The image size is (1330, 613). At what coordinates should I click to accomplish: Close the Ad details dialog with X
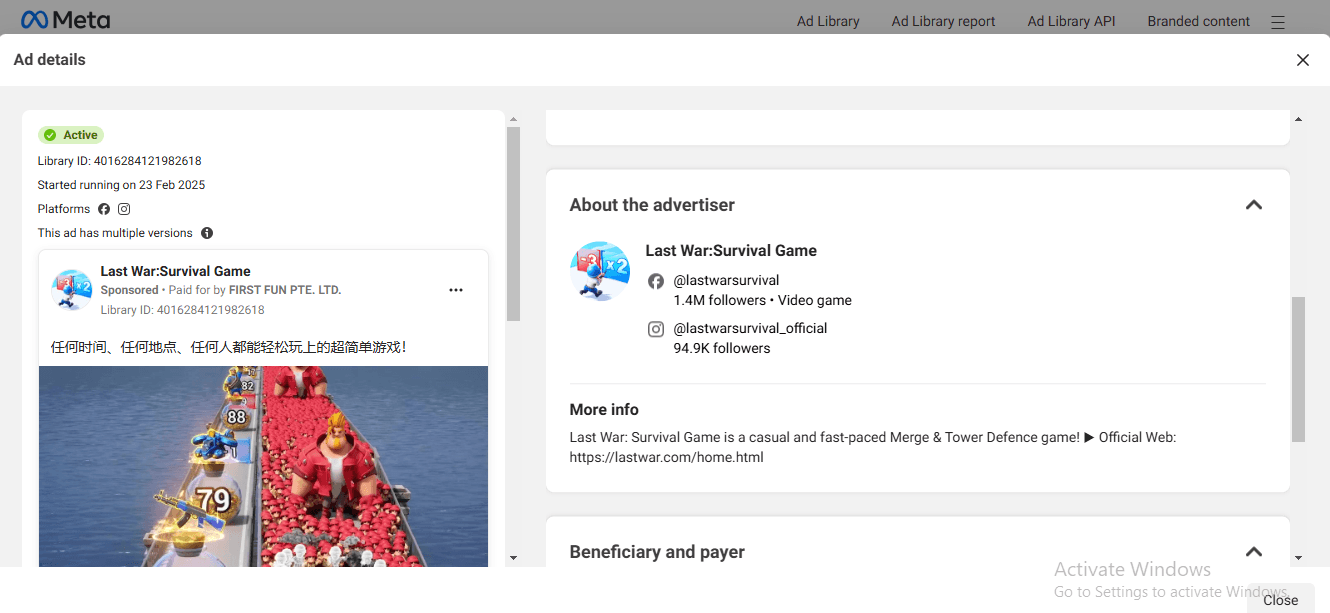[x=1302, y=60]
